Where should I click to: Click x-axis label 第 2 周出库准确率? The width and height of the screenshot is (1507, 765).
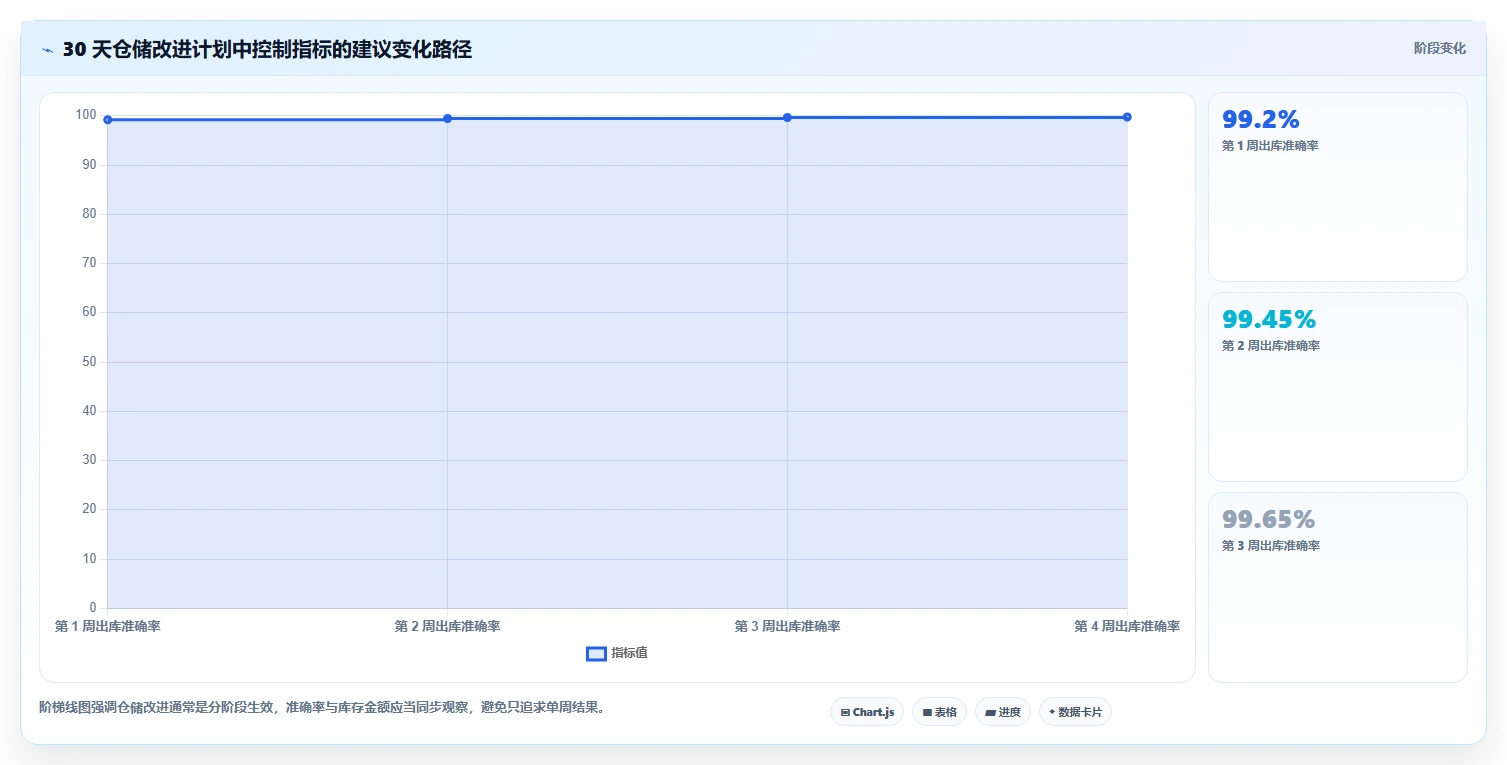pyautogui.click(x=447, y=626)
